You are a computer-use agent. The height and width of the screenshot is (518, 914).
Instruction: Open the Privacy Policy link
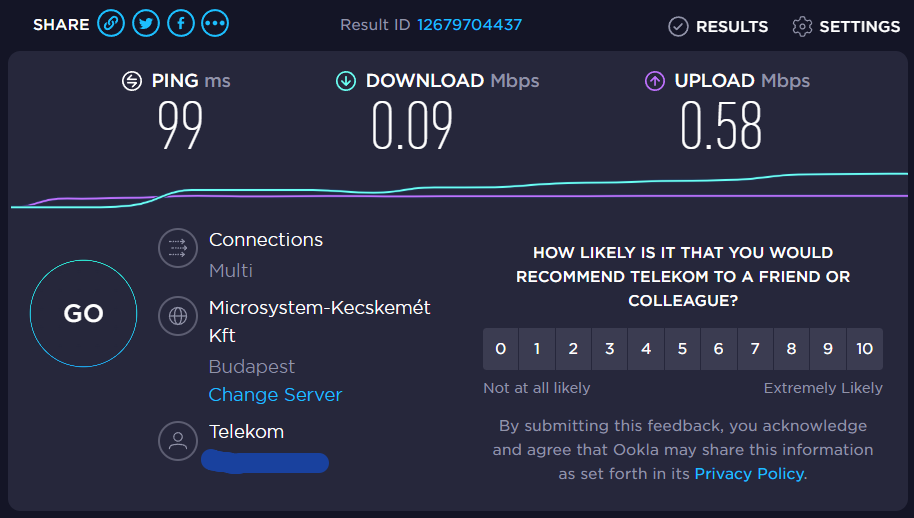point(750,474)
